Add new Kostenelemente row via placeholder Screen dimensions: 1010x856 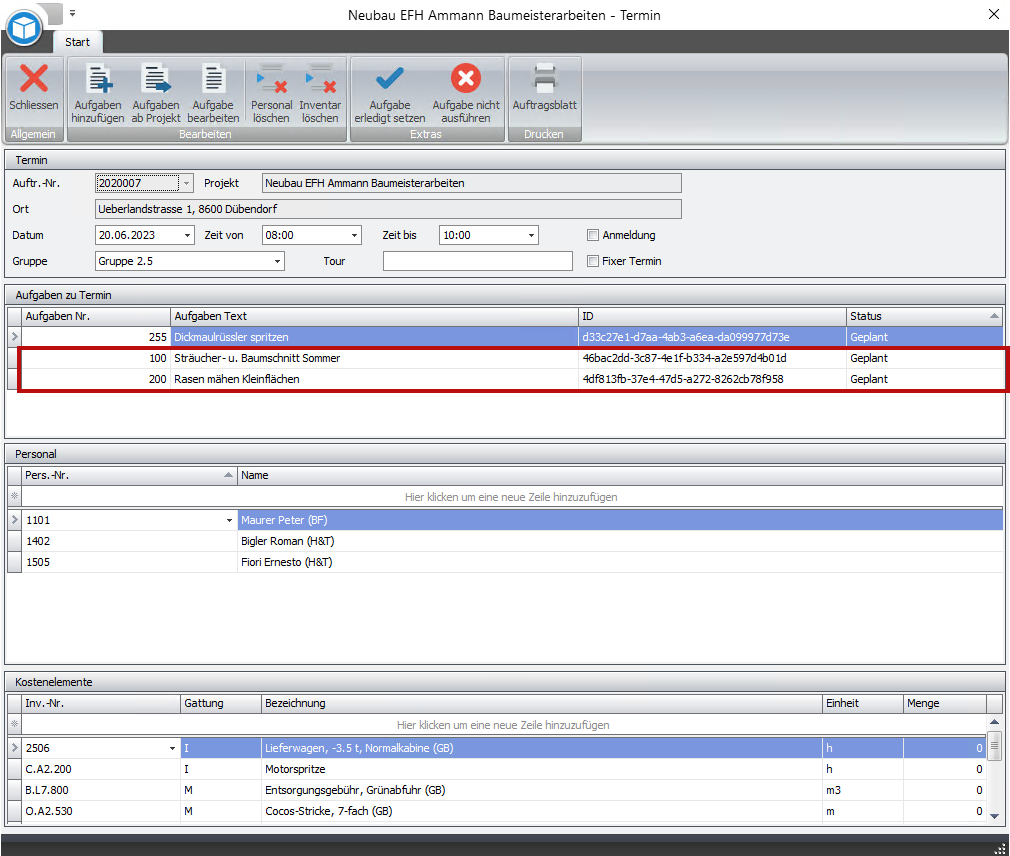tap(503, 725)
